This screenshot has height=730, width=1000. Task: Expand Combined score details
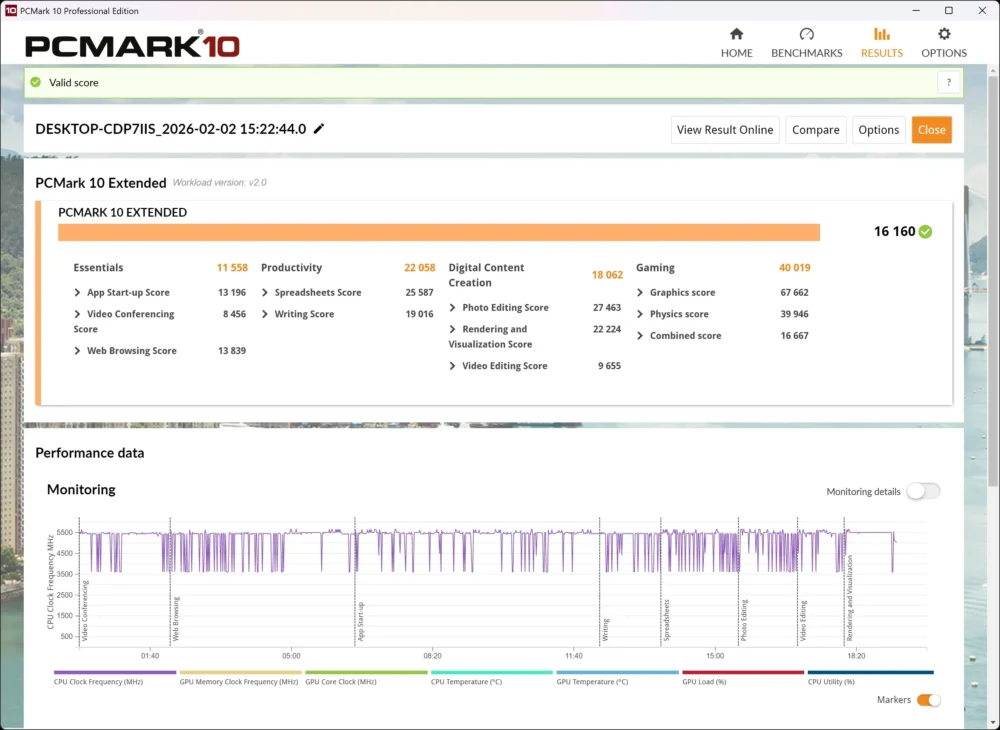[x=640, y=336]
